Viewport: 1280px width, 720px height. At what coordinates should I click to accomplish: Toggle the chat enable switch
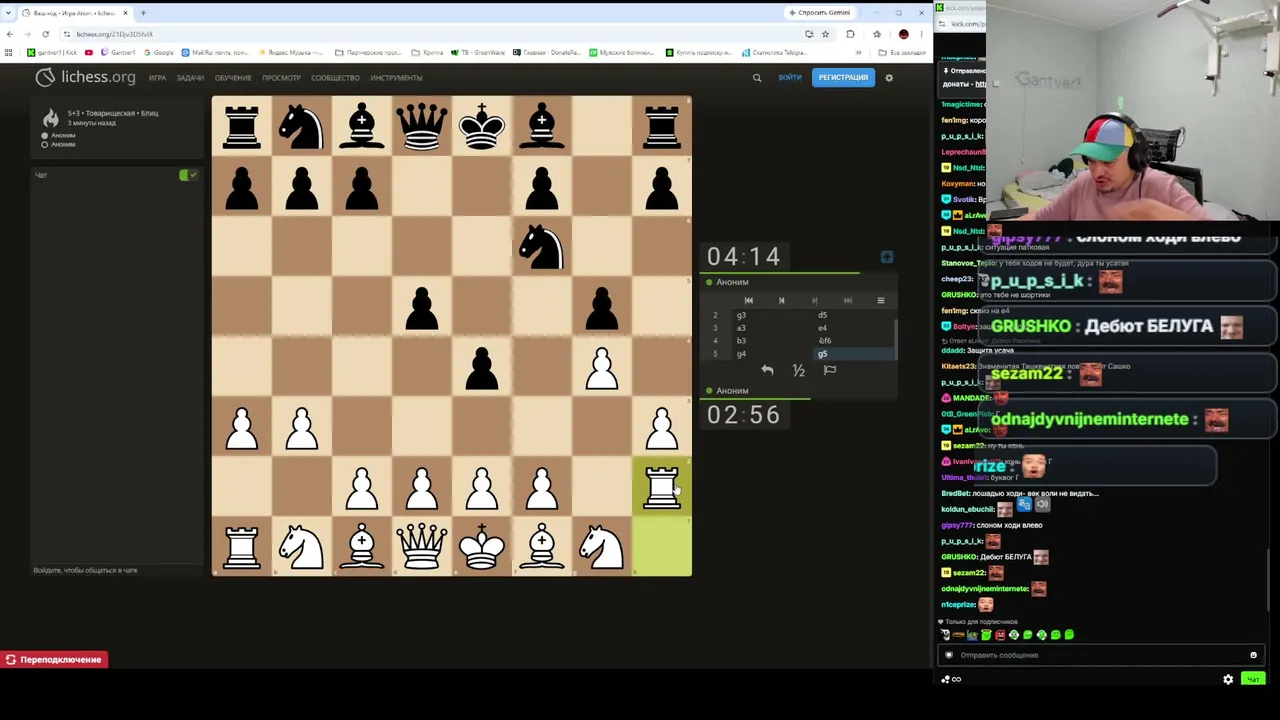click(188, 175)
